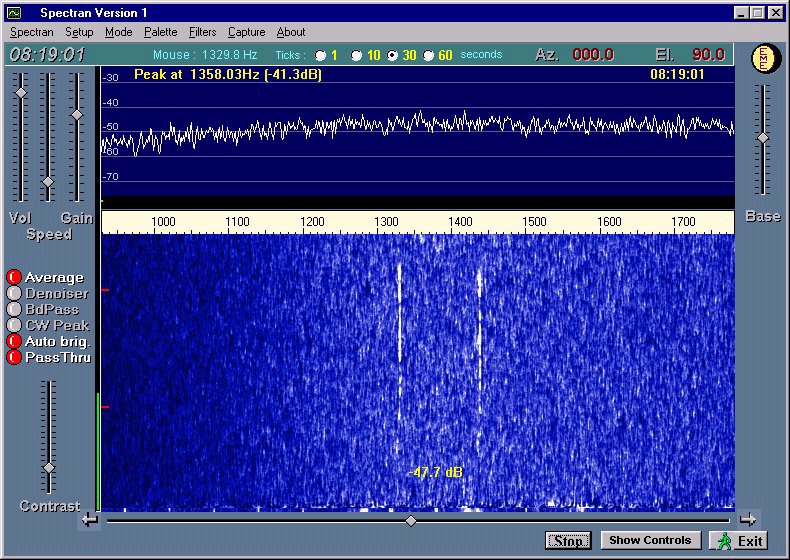Screen dimensions: 790x560
Task: Open the Filters menu
Action: pos(202,32)
